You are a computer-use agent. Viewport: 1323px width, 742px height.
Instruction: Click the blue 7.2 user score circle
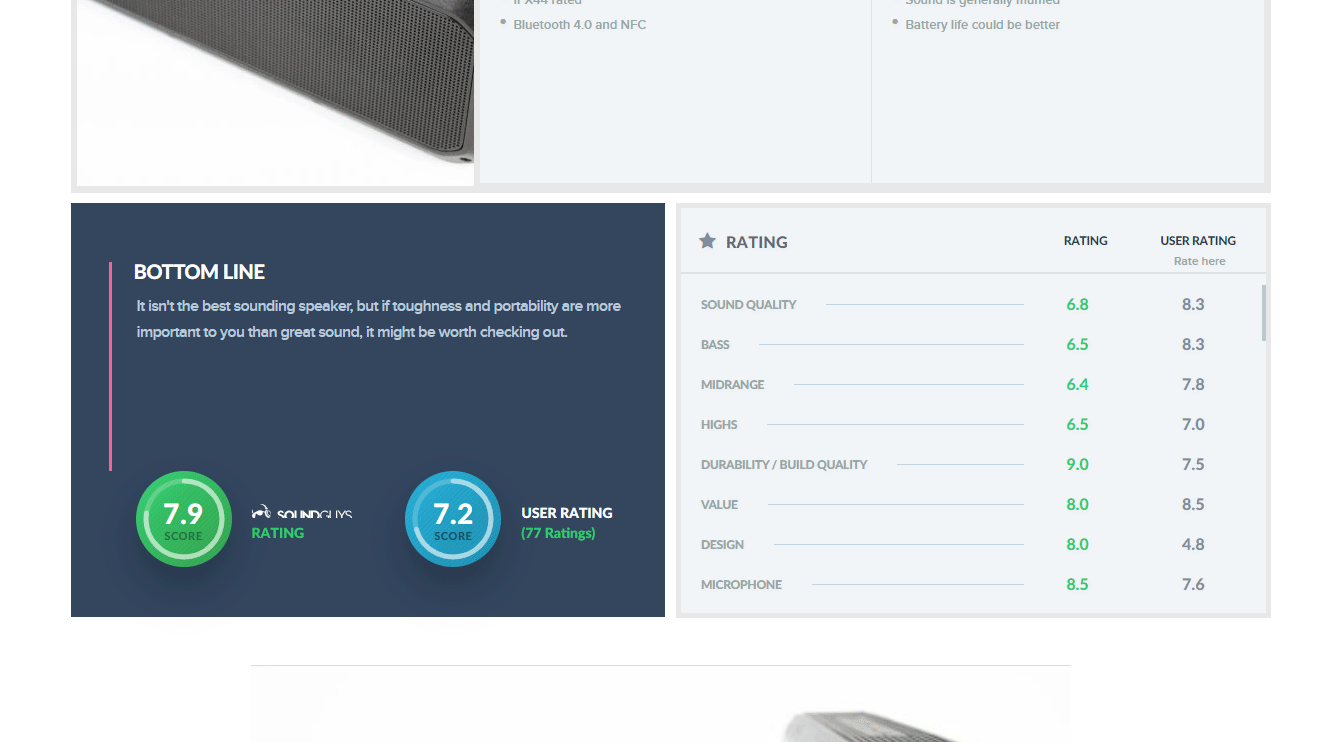[x=453, y=519]
